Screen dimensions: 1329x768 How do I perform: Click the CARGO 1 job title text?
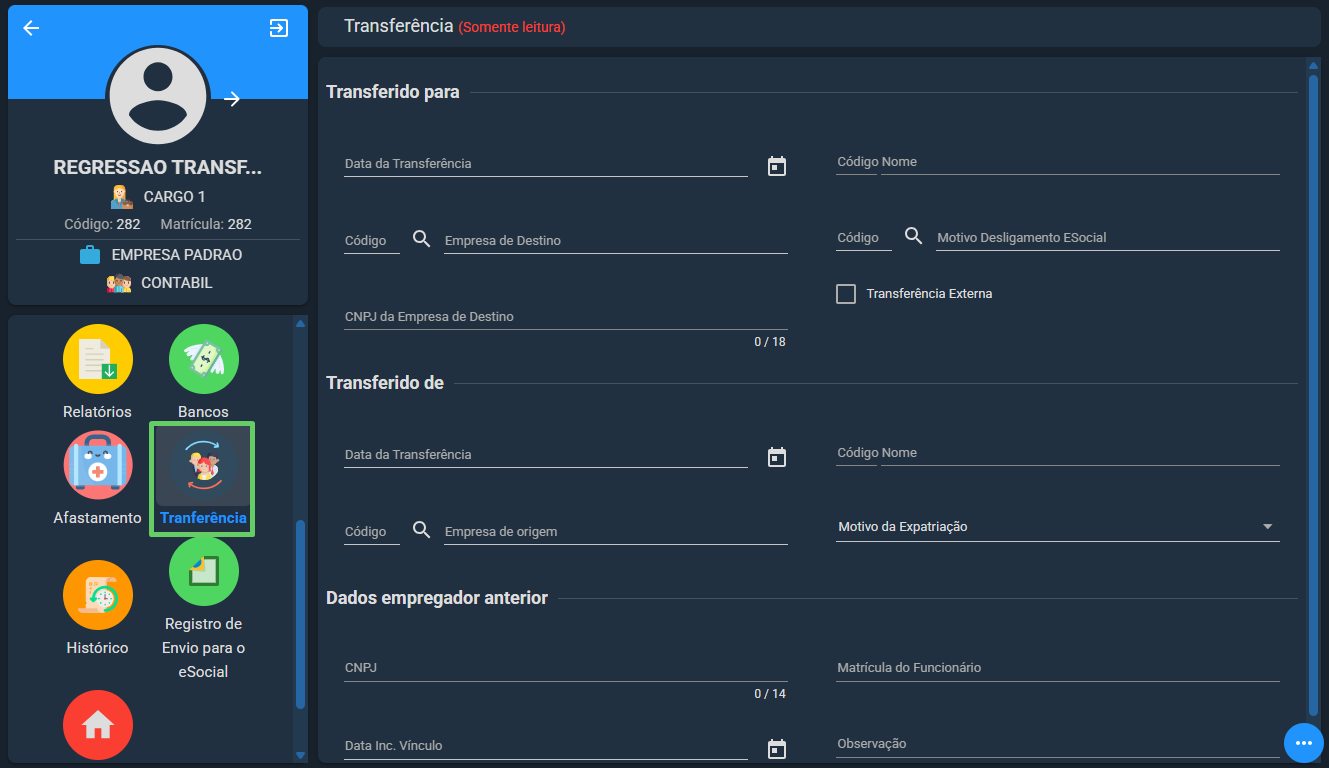point(175,197)
